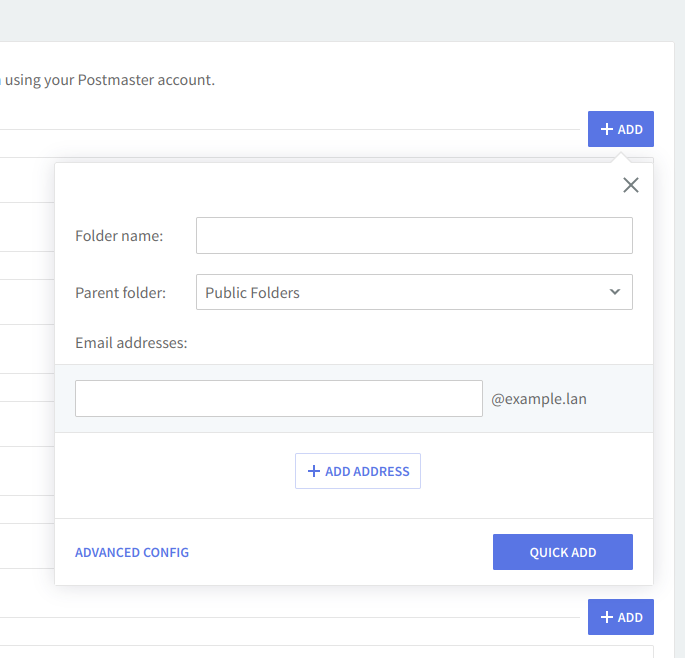The image size is (685, 658).
Task: Click the plus icon in bottom ADD button
Action: tap(606, 617)
